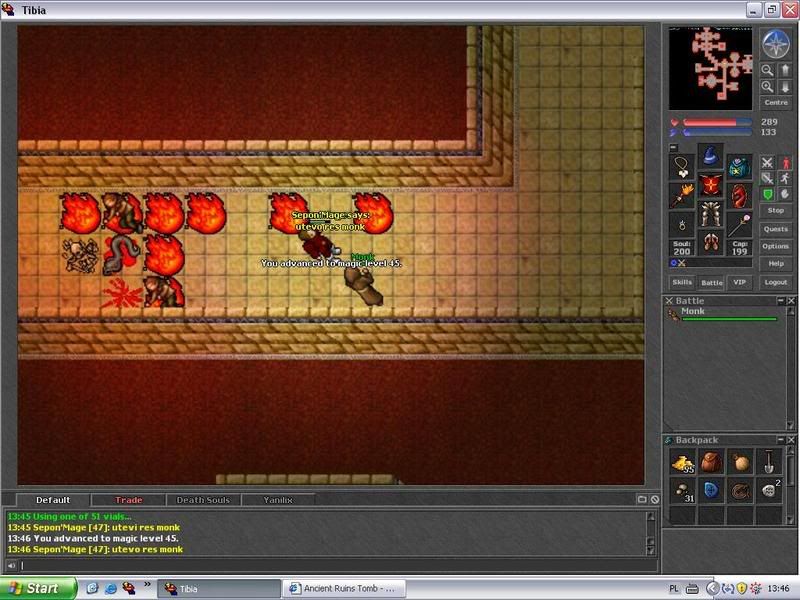Click the Backpack parent container icon

tap(668, 440)
